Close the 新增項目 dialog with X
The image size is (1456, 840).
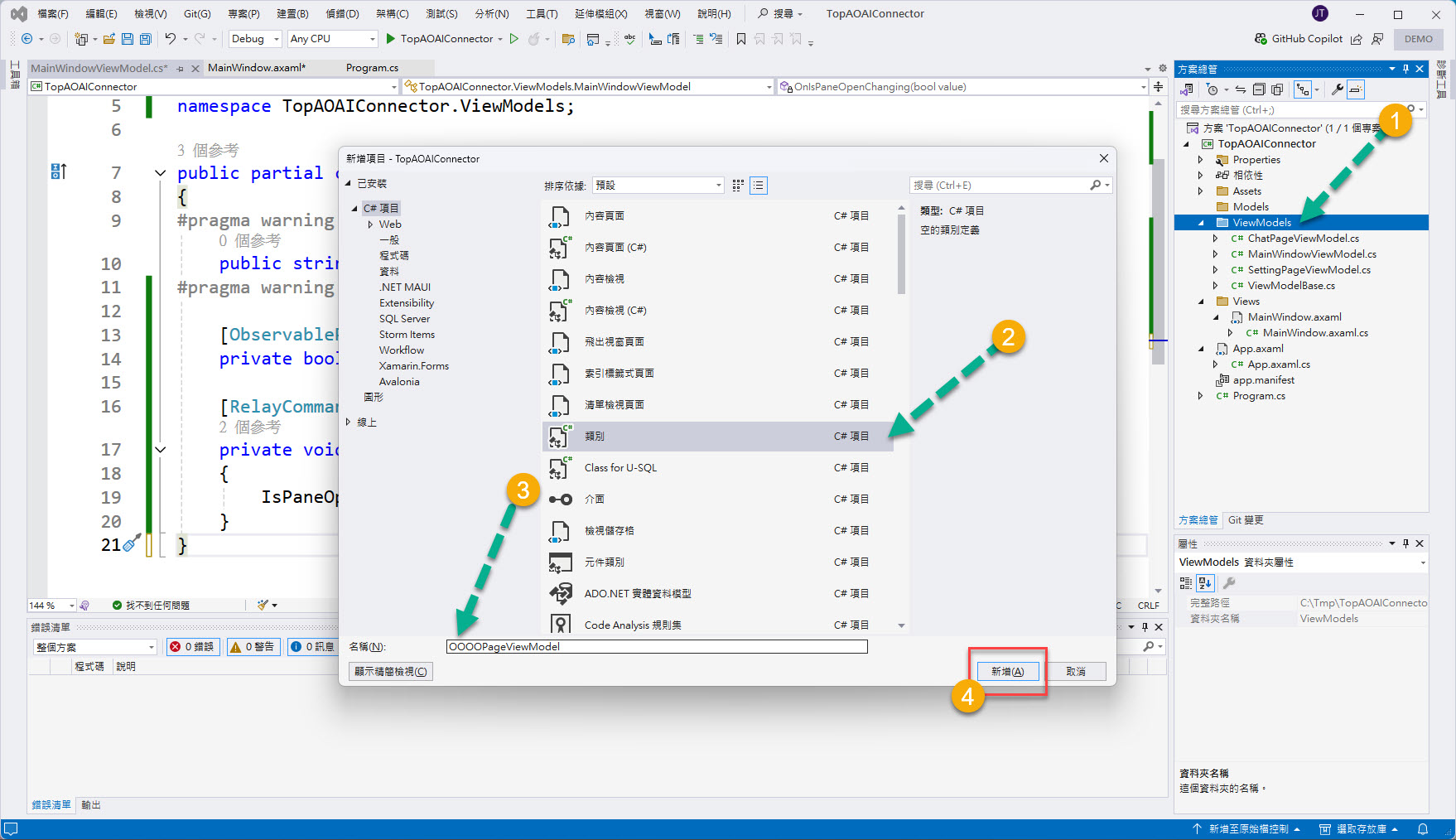(x=1103, y=158)
